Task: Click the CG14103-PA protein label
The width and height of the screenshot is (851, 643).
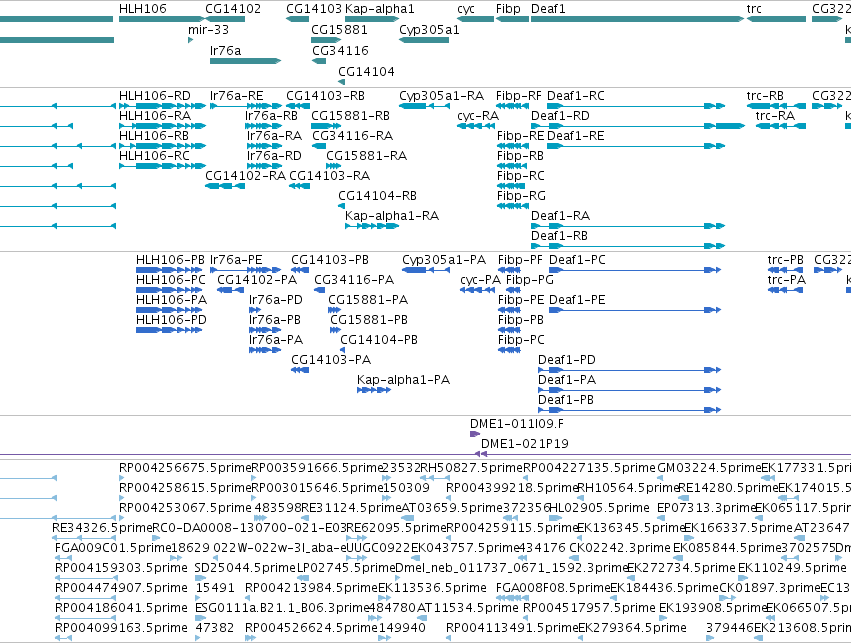Action: tap(331, 360)
